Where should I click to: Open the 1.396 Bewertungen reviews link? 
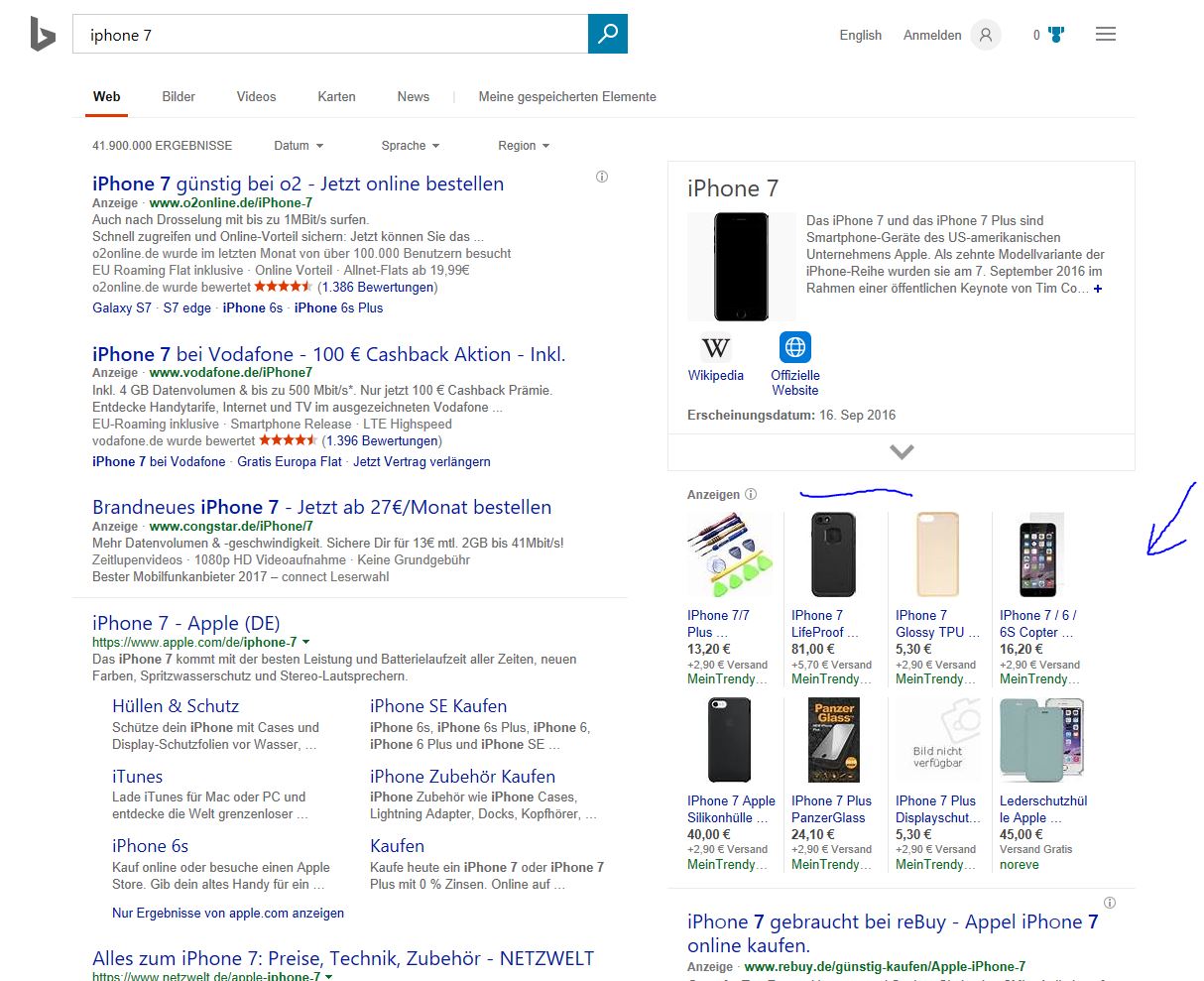point(382,440)
